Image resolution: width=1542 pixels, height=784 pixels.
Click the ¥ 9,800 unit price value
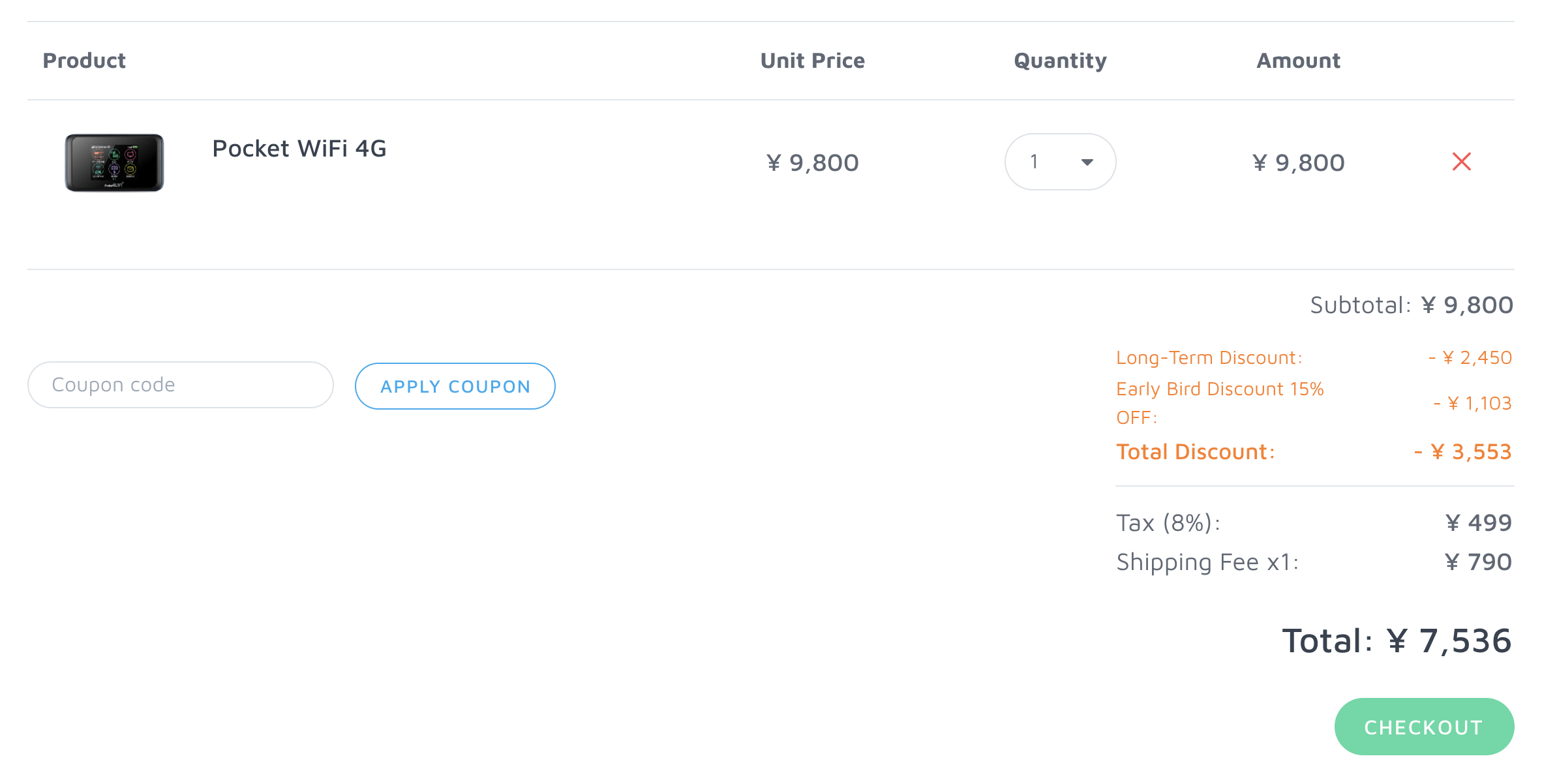(x=813, y=162)
